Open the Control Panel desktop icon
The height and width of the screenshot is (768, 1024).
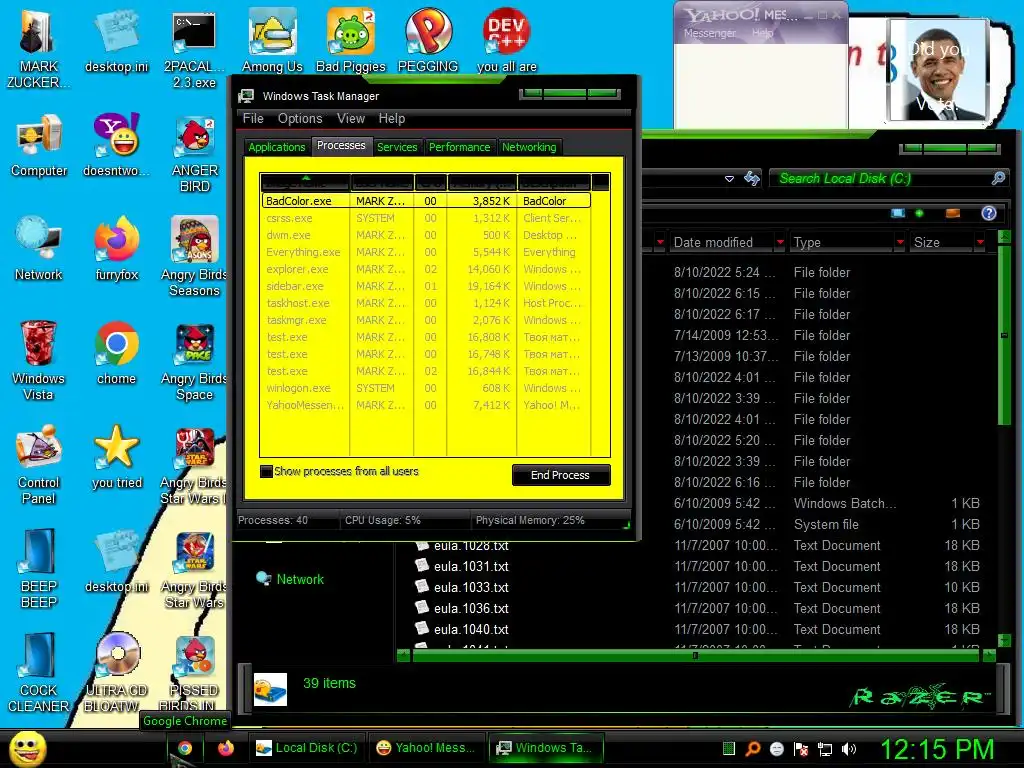39,464
